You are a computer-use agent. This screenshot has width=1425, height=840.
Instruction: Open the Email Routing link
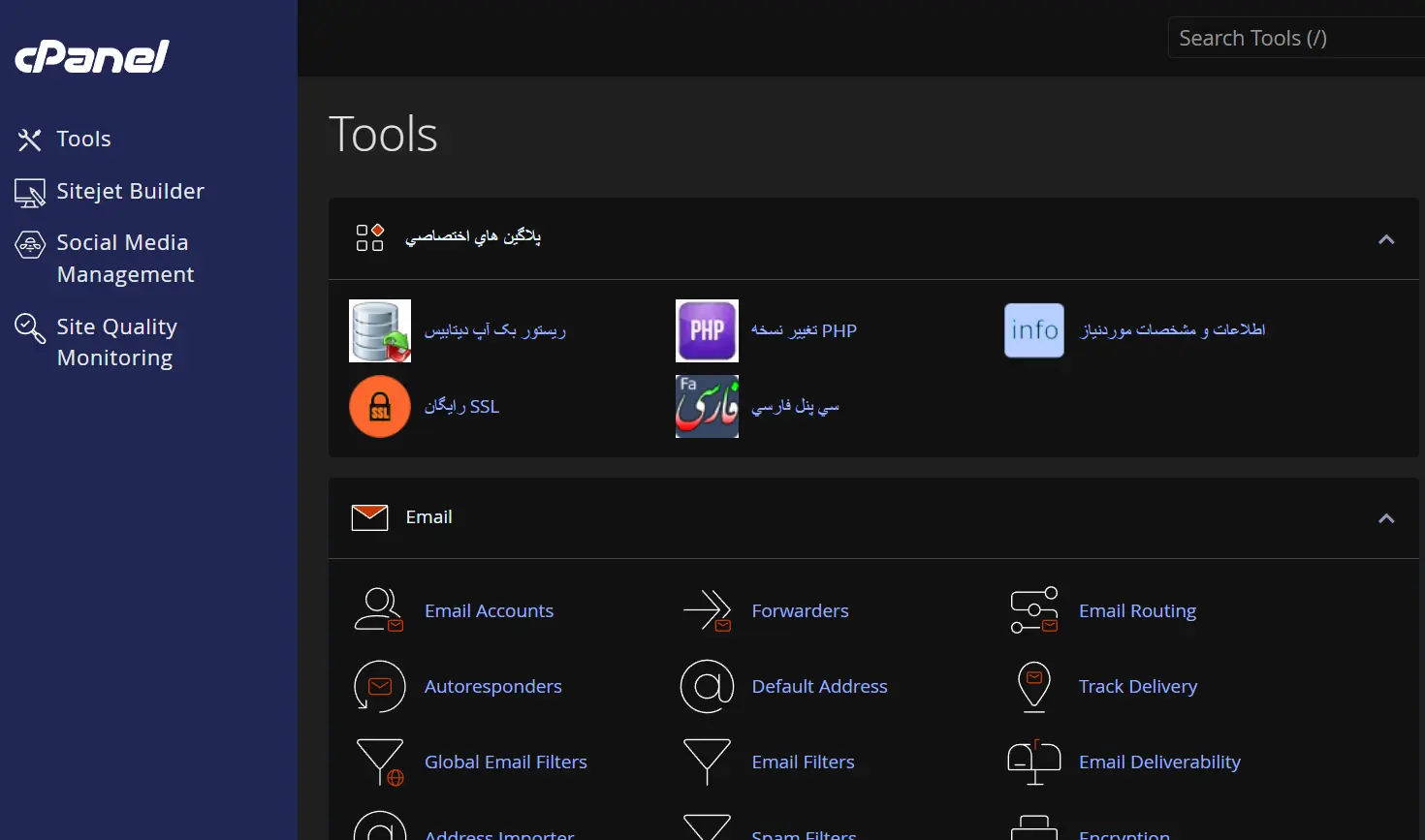pos(1137,610)
